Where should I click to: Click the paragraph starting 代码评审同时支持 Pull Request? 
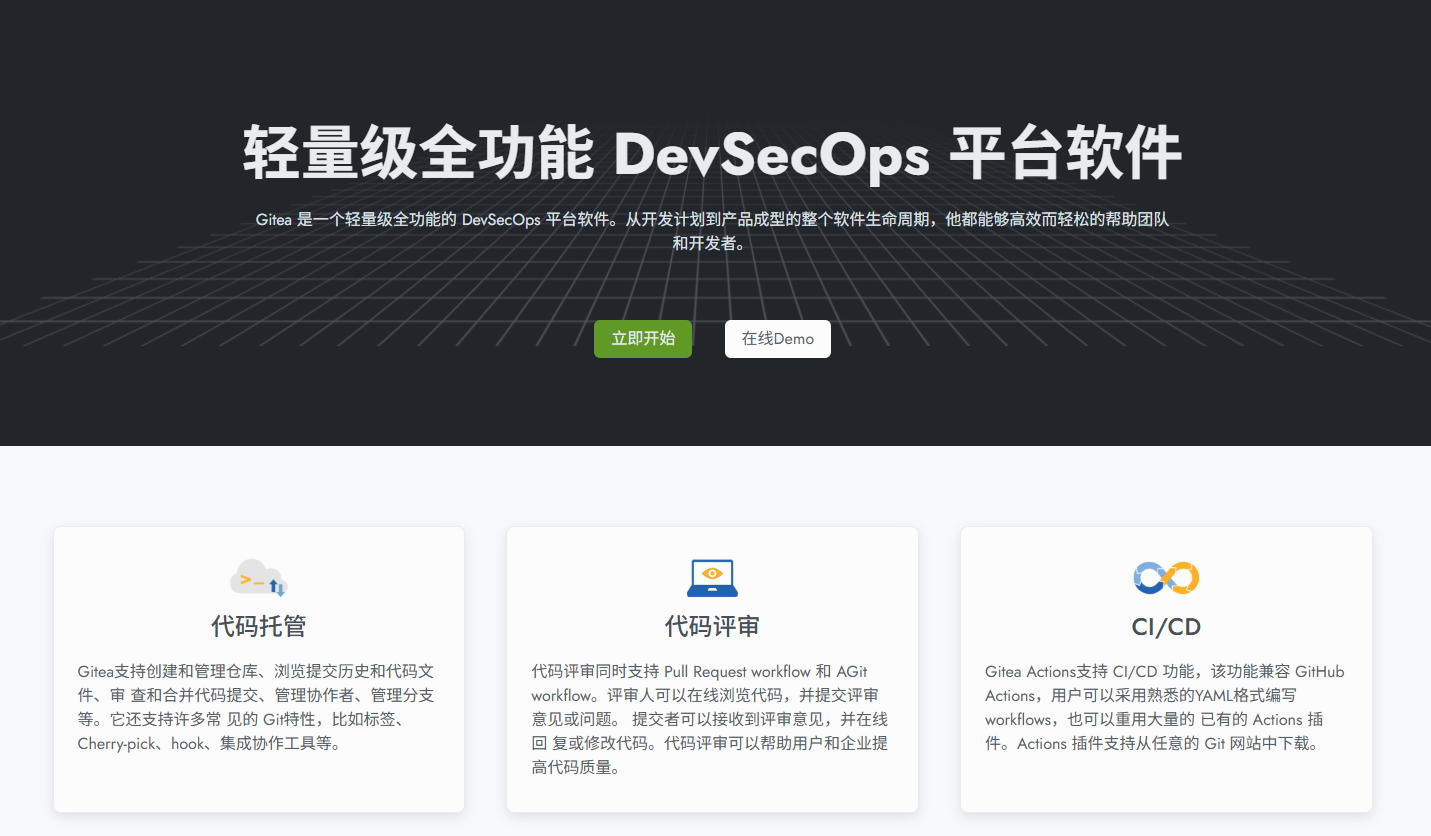coord(712,719)
